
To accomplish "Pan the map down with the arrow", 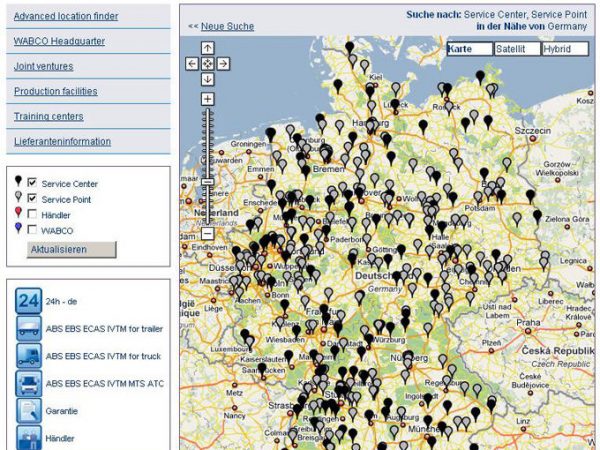I will coord(207,79).
